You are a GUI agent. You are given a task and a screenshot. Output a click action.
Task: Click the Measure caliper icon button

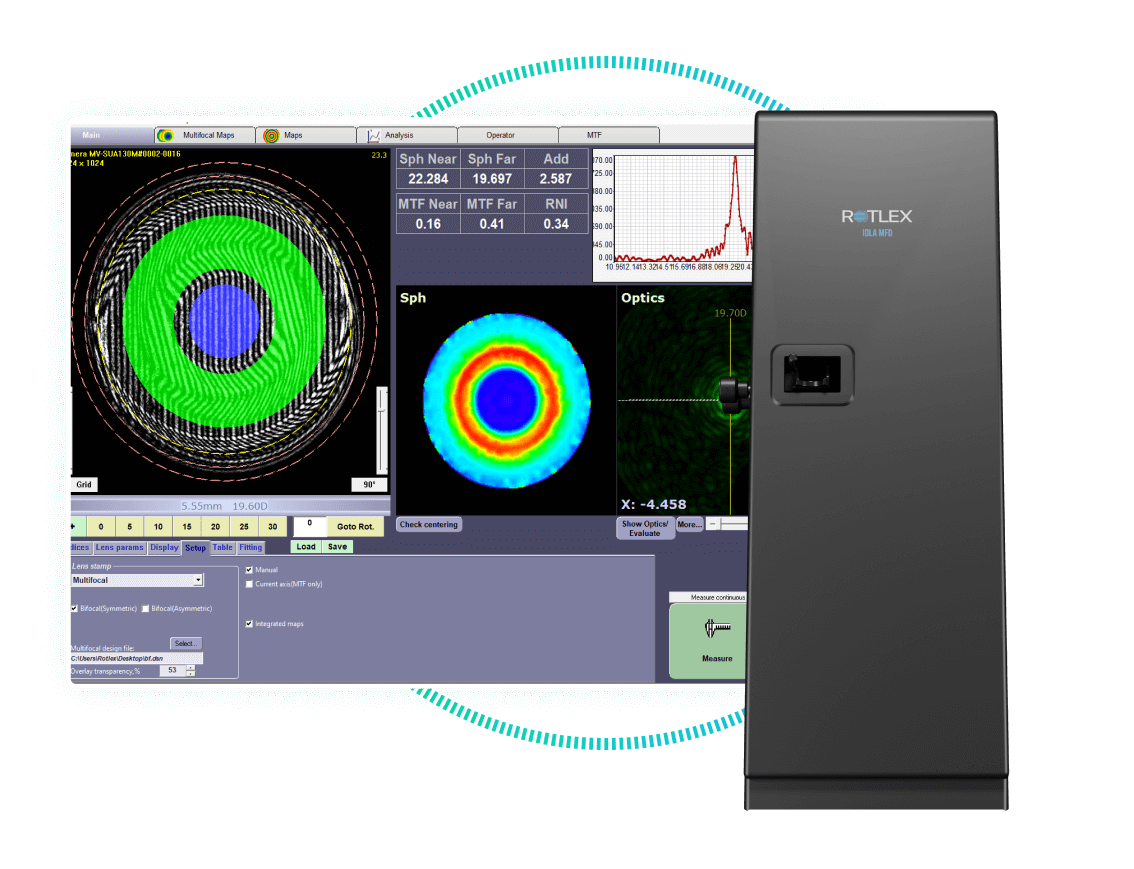[x=716, y=630]
